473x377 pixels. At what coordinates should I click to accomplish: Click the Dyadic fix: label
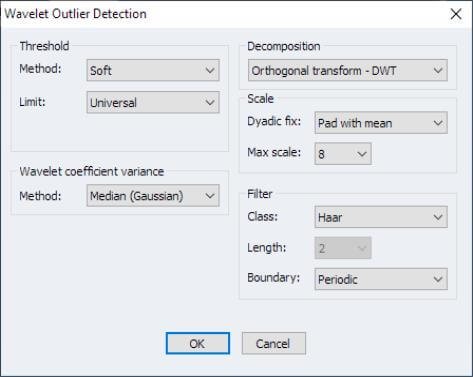tap(274, 121)
